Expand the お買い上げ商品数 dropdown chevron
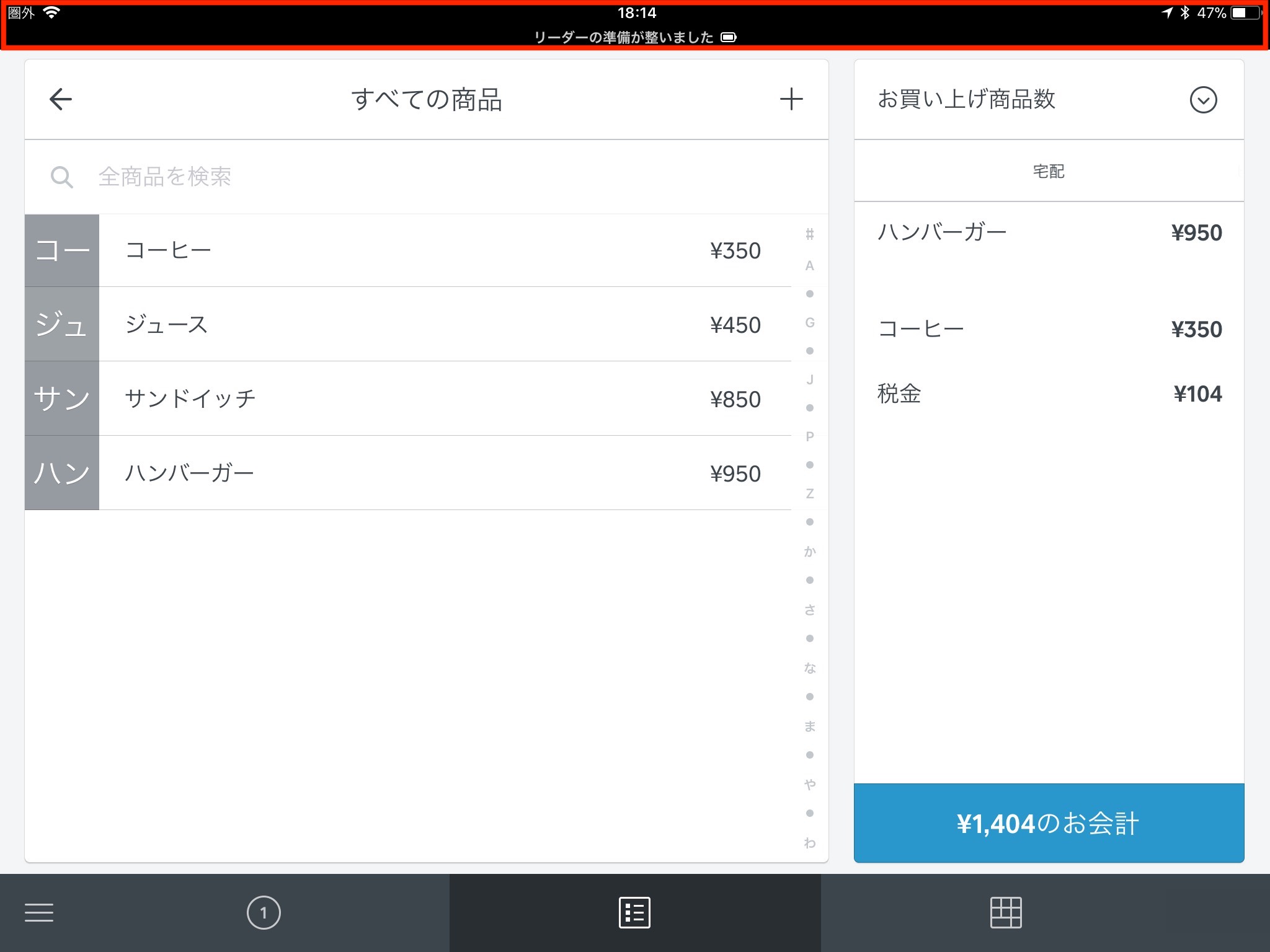Screen dimensions: 1270x952 [x=1203, y=100]
